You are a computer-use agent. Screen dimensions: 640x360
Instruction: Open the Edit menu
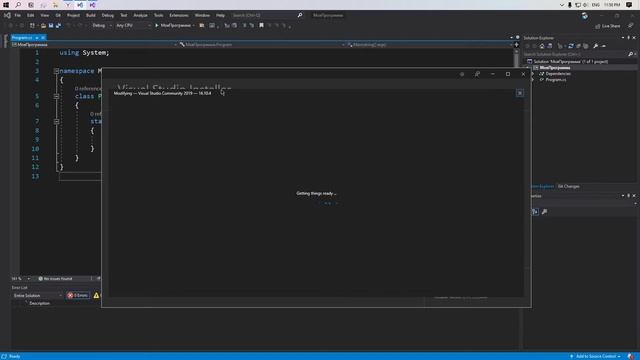pos(31,15)
